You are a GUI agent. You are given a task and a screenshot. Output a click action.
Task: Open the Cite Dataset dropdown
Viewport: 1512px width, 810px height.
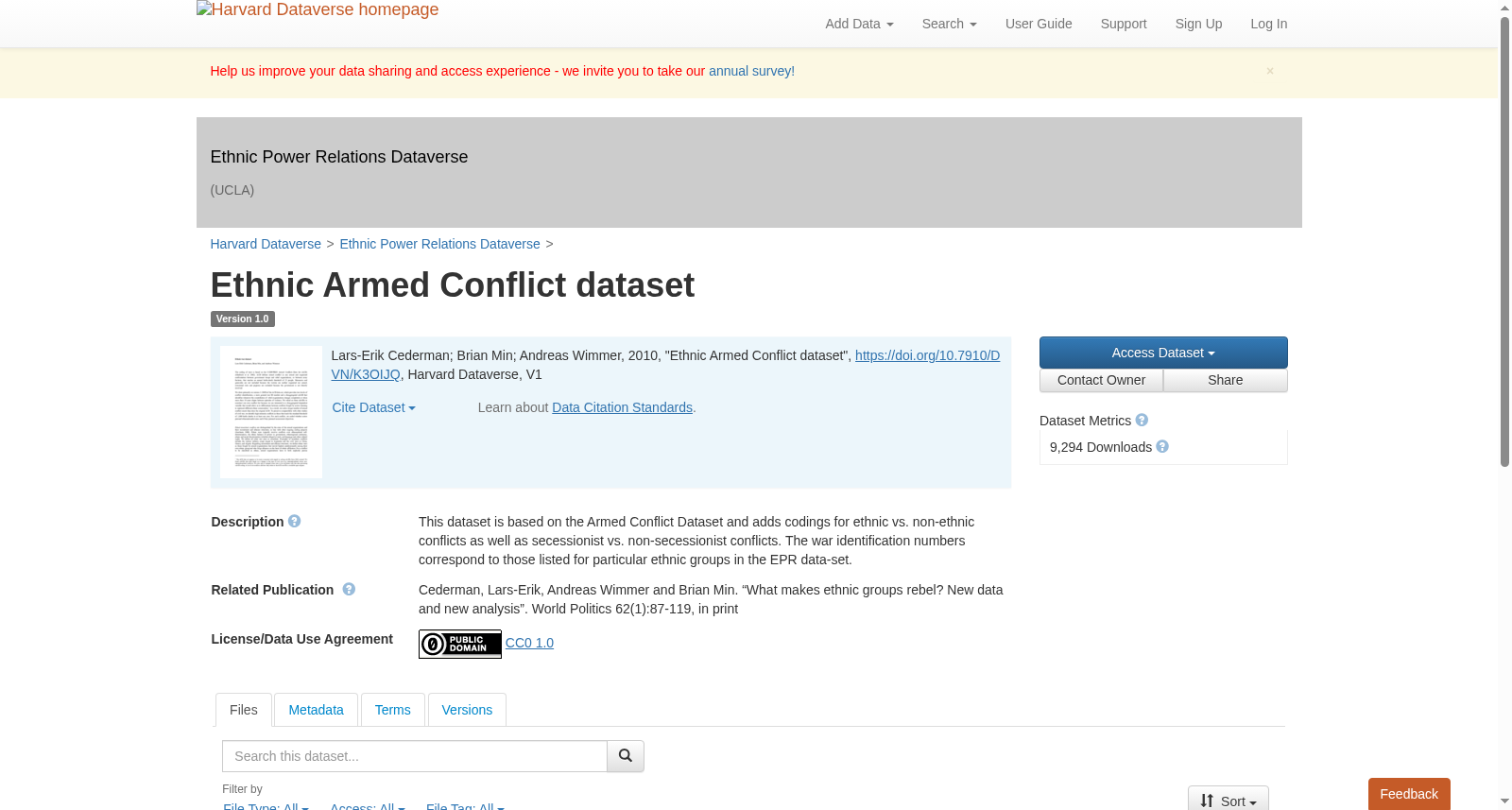point(373,407)
